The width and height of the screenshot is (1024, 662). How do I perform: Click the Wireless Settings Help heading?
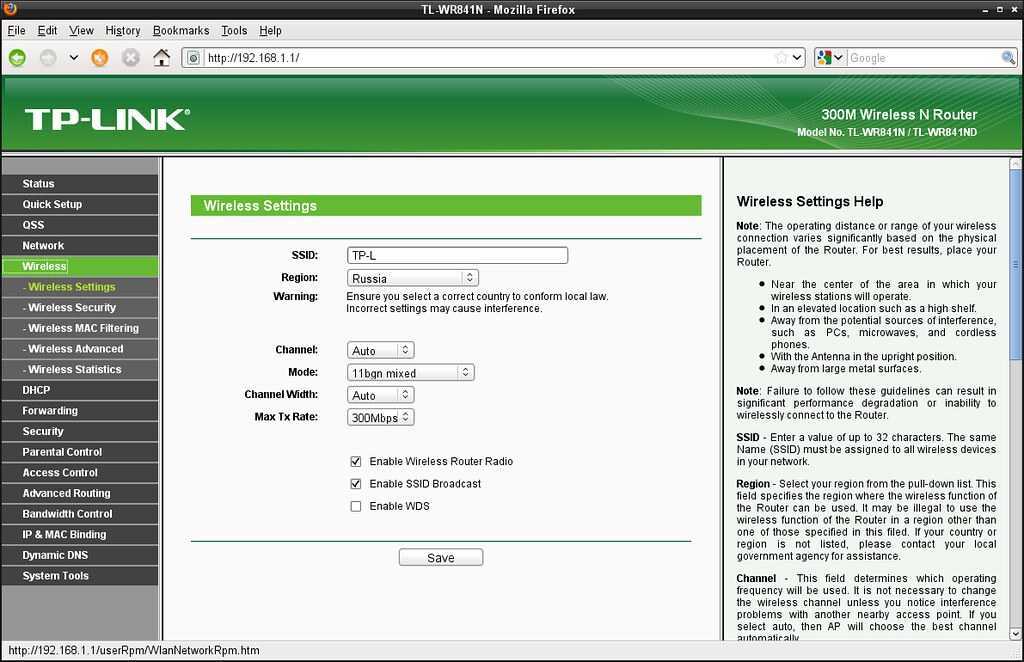tap(810, 202)
